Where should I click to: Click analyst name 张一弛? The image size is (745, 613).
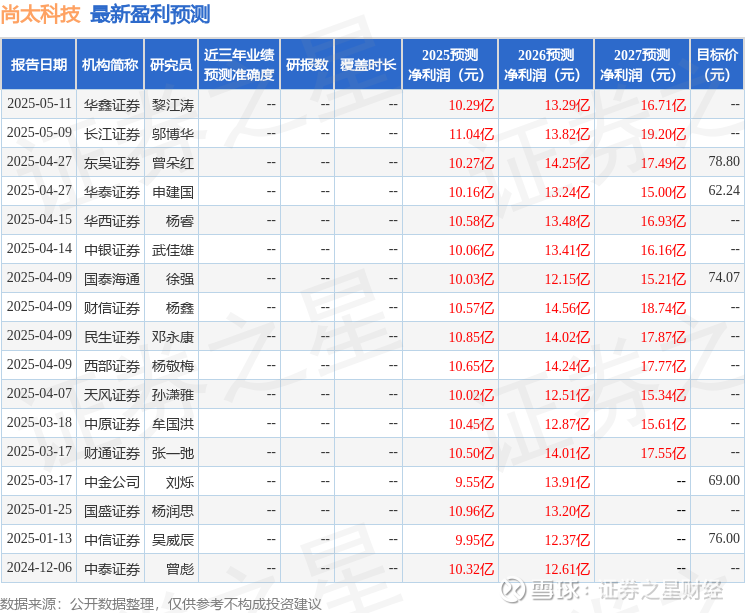tap(173, 453)
